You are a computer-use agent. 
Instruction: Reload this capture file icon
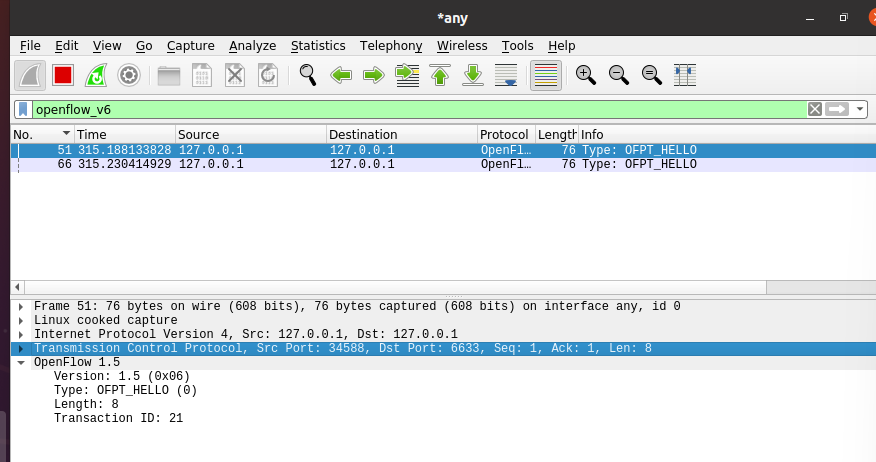[x=268, y=75]
